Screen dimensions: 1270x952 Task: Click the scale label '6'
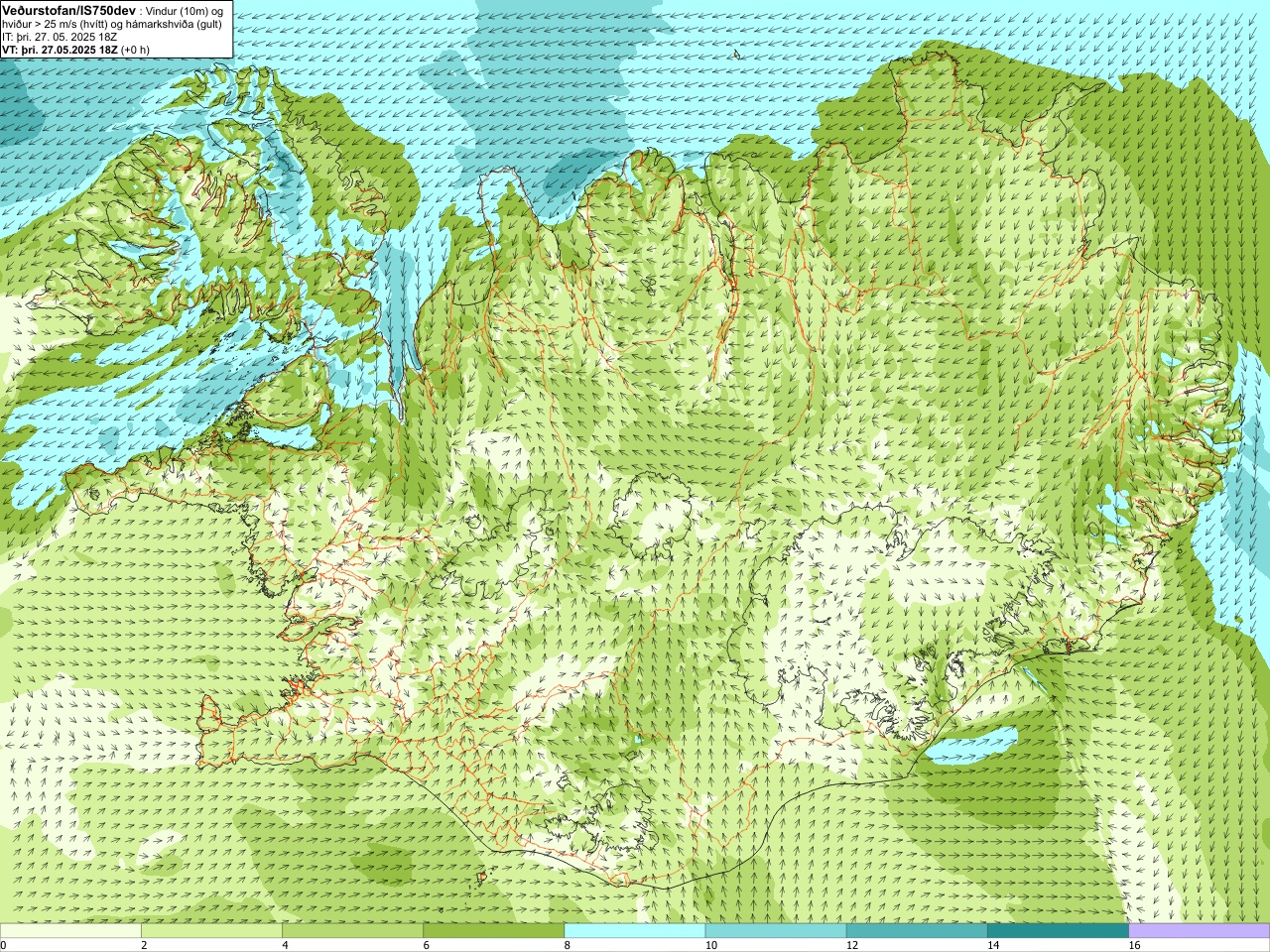click(426, 945)
